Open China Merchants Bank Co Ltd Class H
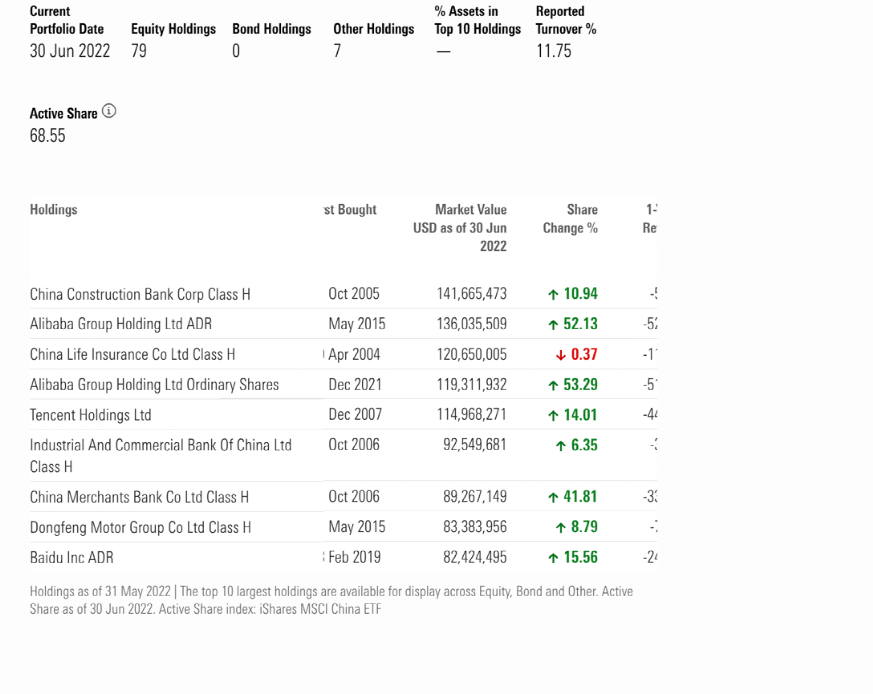873x694 pixels. point(139,497)
